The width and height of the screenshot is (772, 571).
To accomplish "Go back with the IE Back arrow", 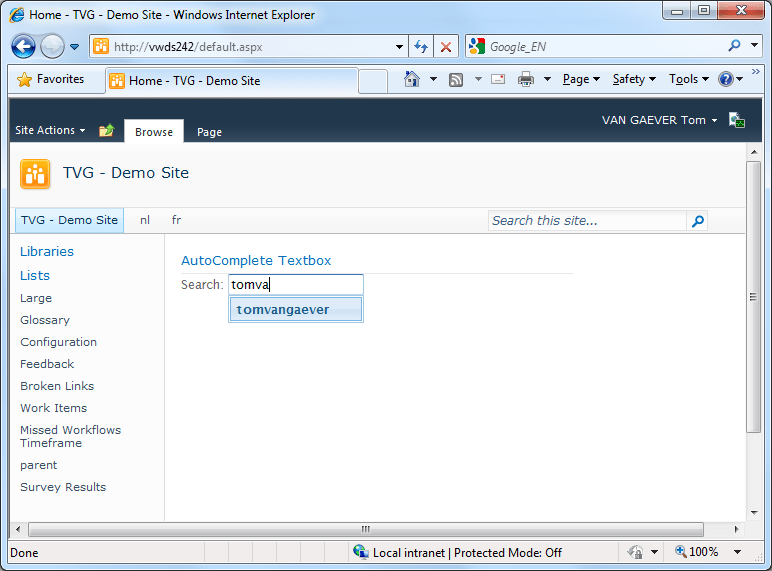I will (23, 47).
